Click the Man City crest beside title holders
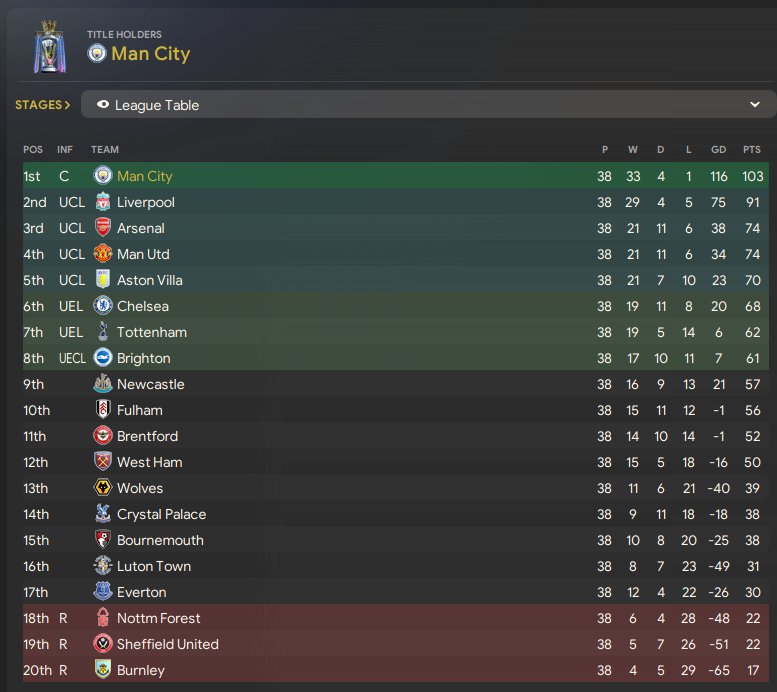 point(97,54)
